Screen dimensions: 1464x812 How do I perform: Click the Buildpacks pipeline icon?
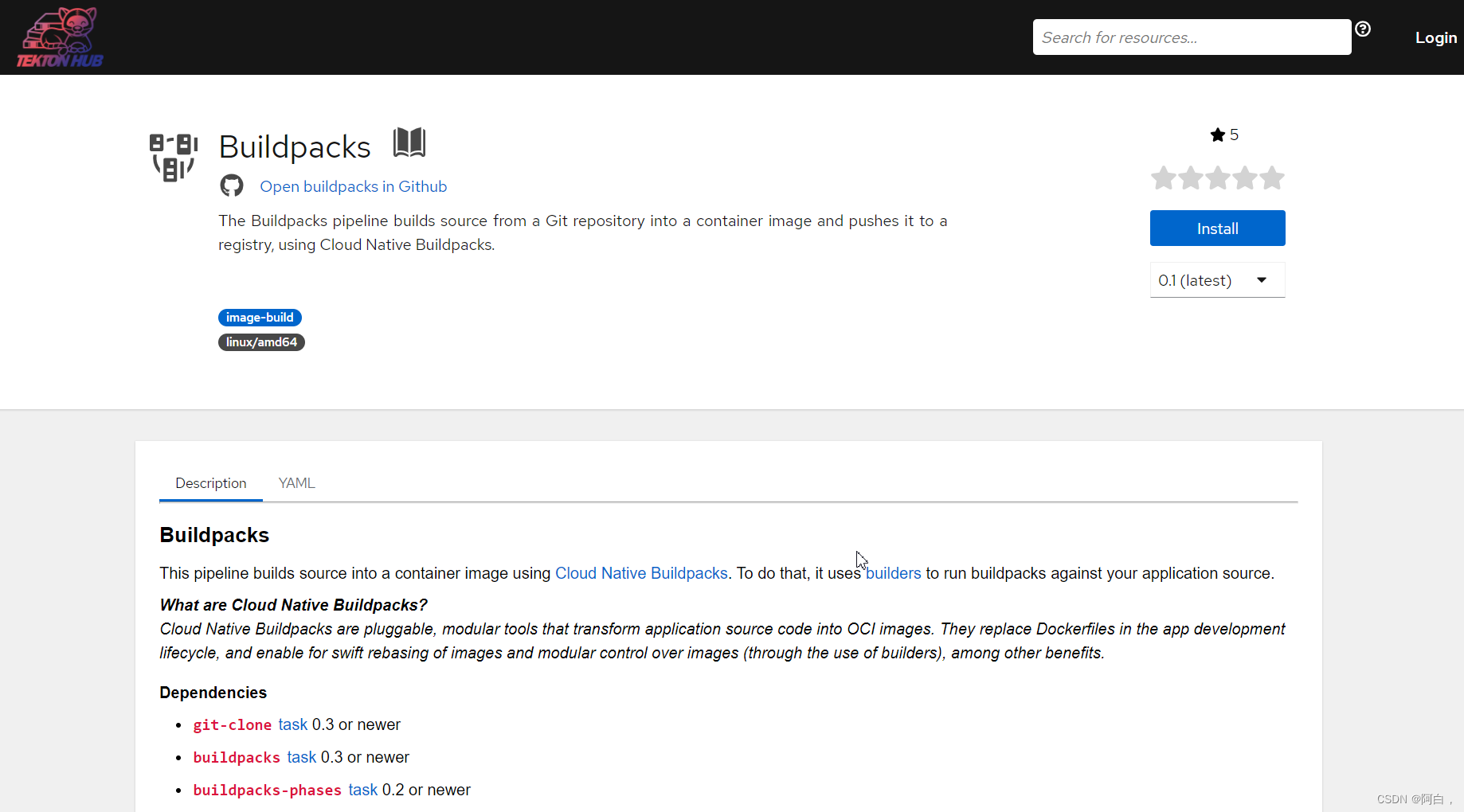tap(174, 158)
